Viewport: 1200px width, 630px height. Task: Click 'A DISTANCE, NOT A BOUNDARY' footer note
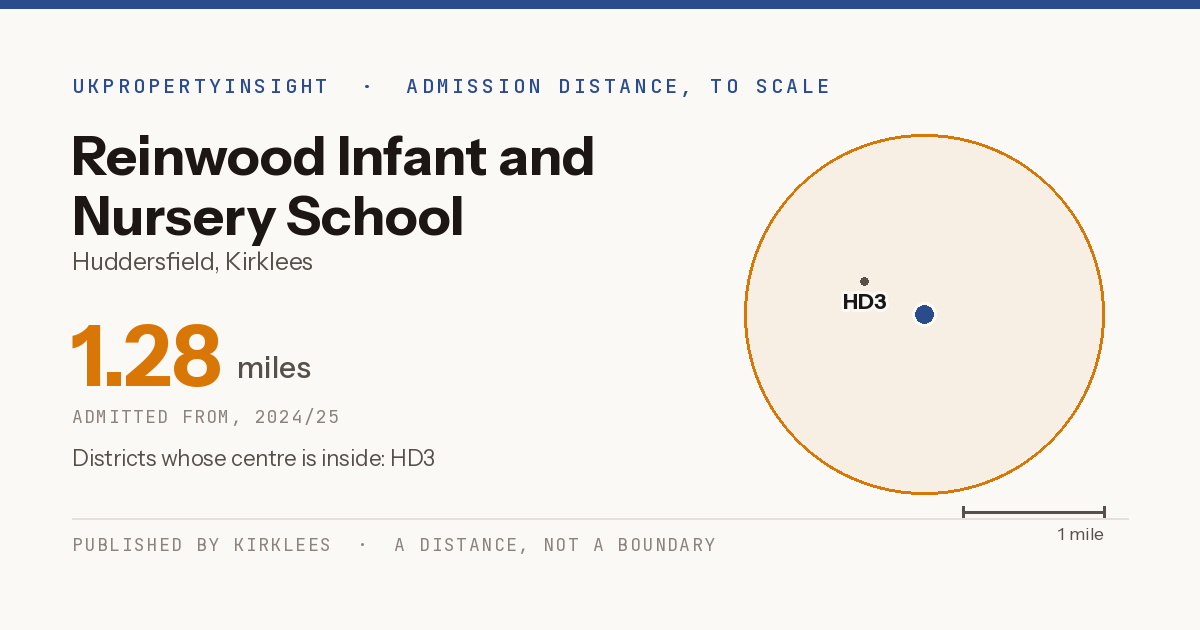click(x=555, y=545)
